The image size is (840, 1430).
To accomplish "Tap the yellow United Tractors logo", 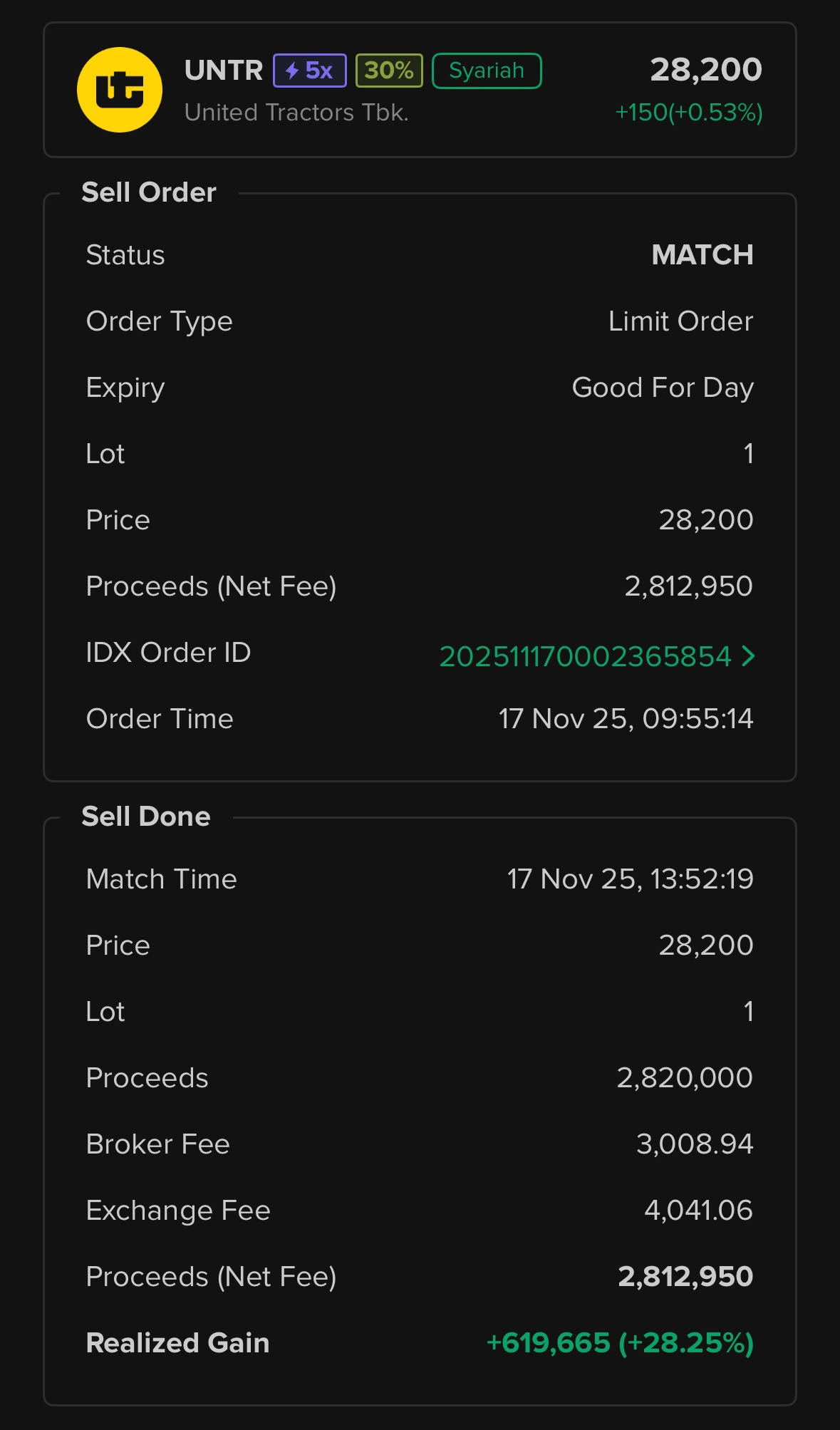I will tap(120, 90).
